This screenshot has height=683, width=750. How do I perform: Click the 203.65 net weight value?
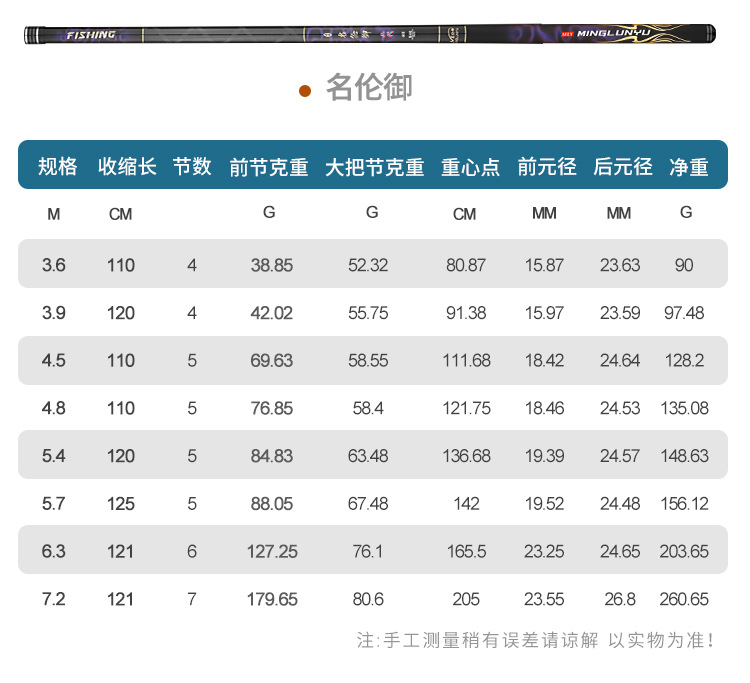point(684,551)
